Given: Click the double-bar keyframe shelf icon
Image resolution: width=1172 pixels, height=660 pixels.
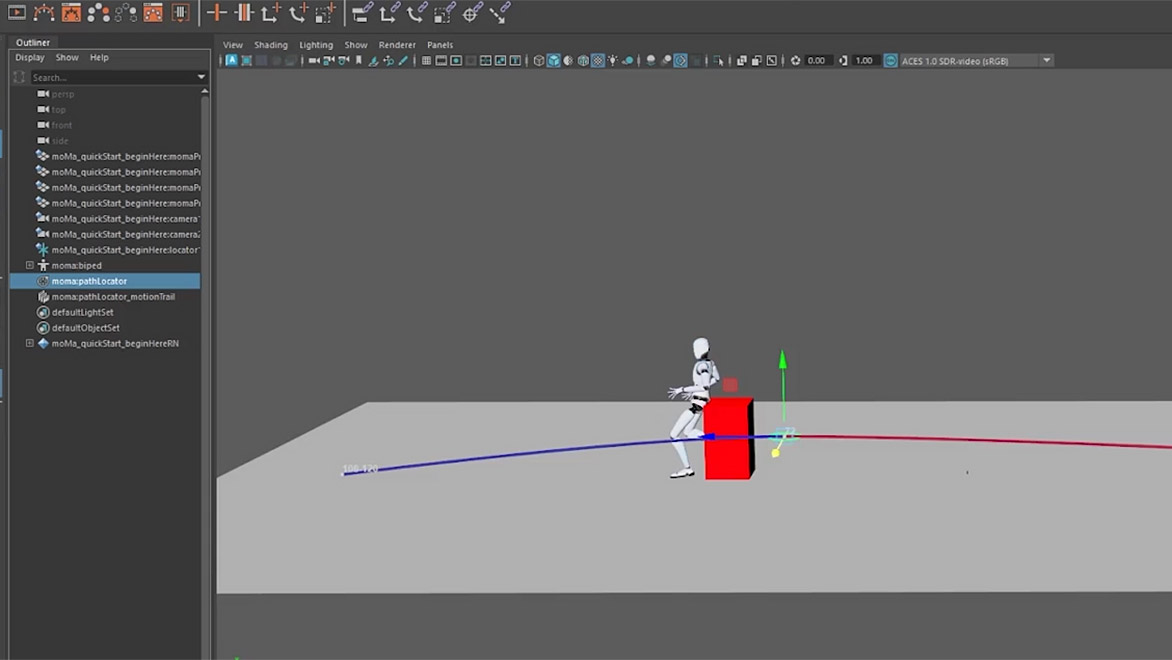Looking at the screenshot, I should pyautogui.click(x=244, y=12).
